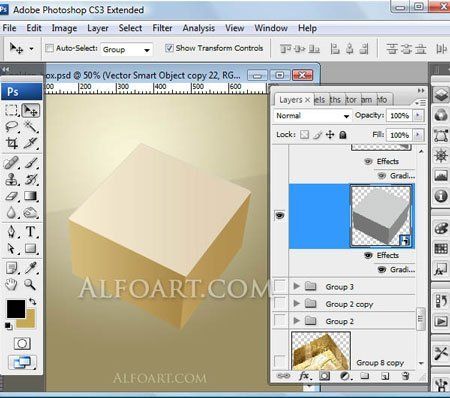
Task: Select the Lasso tool
Action: (12, 127)
